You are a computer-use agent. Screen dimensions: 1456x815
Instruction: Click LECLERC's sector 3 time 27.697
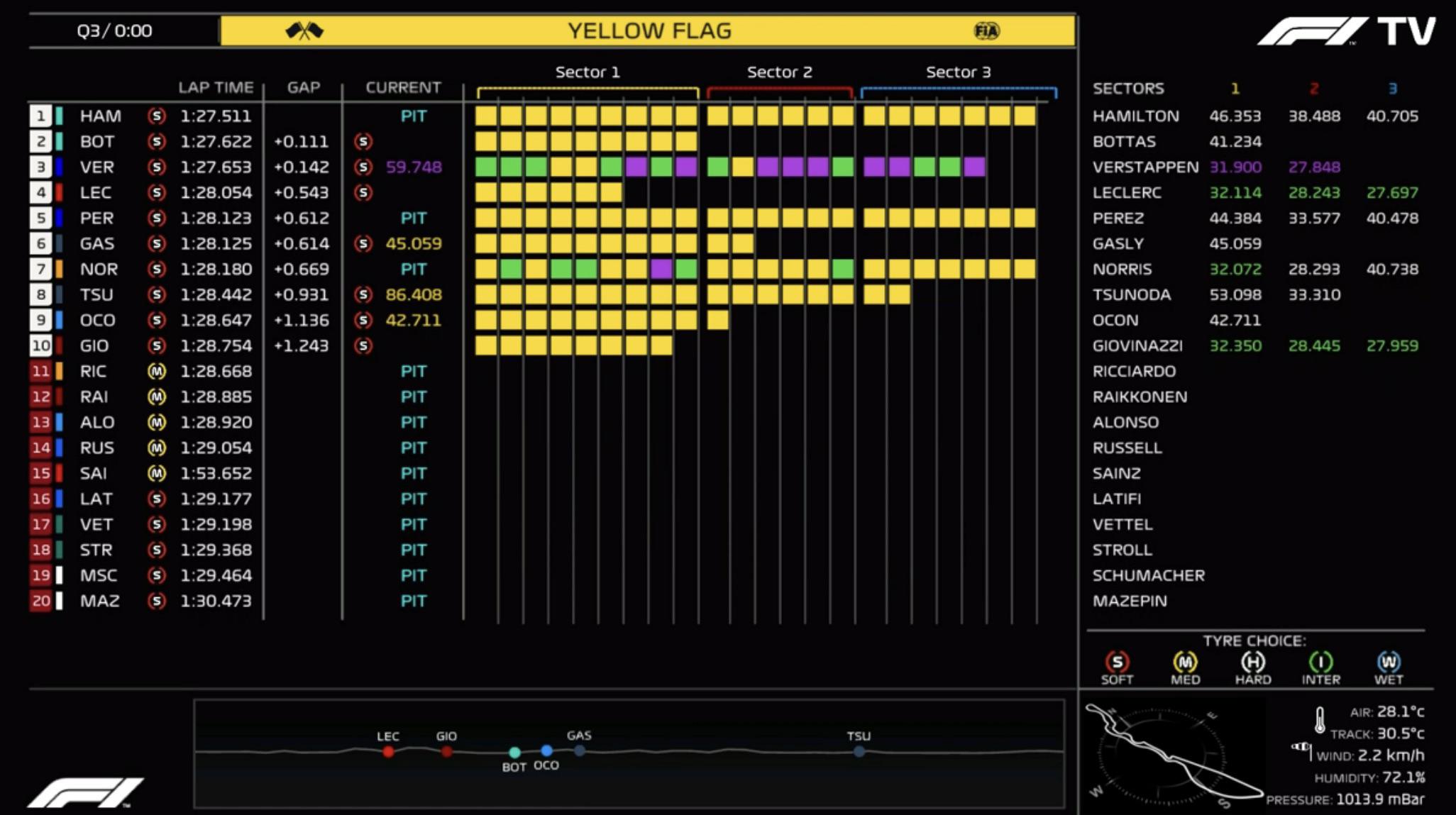[1392, 192]
